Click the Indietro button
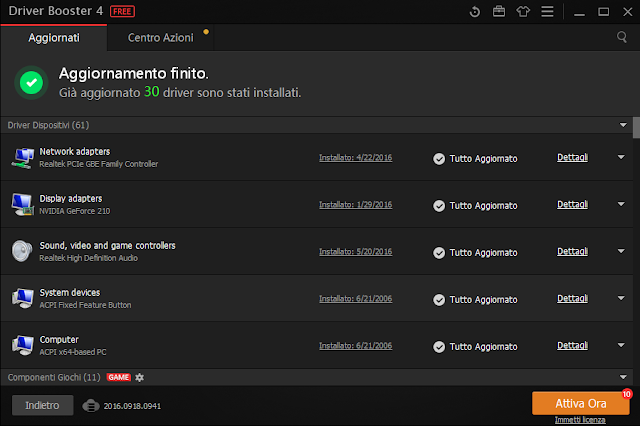Viewport: 640px width, 426px height. (x=42, y=405)
